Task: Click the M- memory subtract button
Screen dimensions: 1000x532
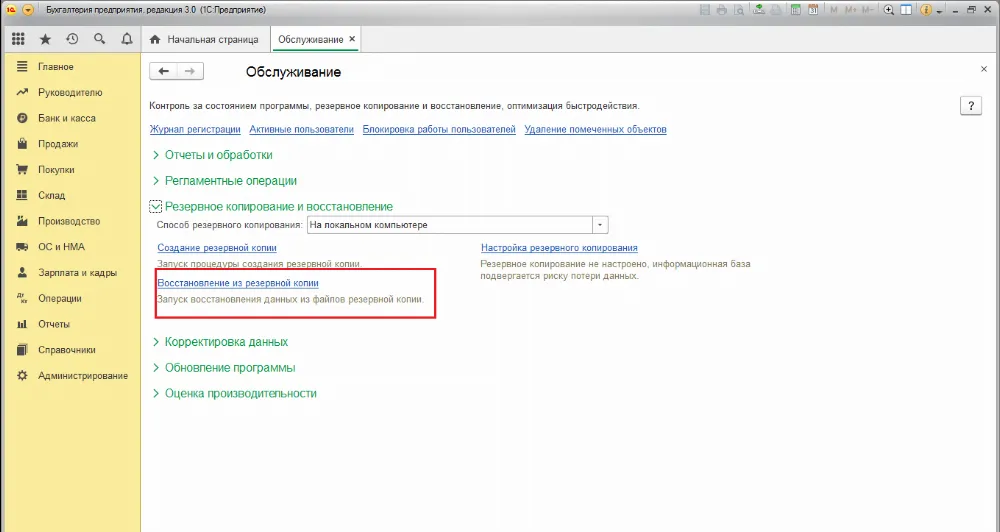Action: click(867, 10)
